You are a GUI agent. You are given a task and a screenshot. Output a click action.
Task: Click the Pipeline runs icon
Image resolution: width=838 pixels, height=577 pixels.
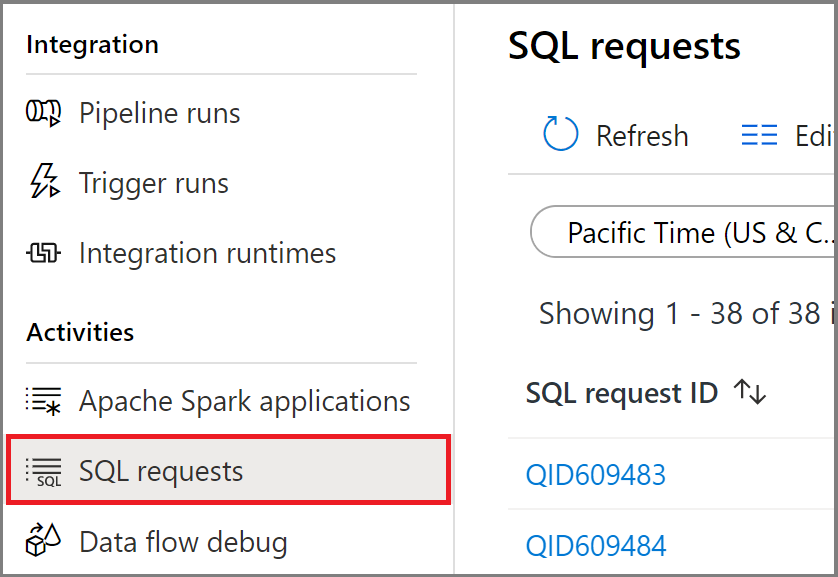pos(42,113)
